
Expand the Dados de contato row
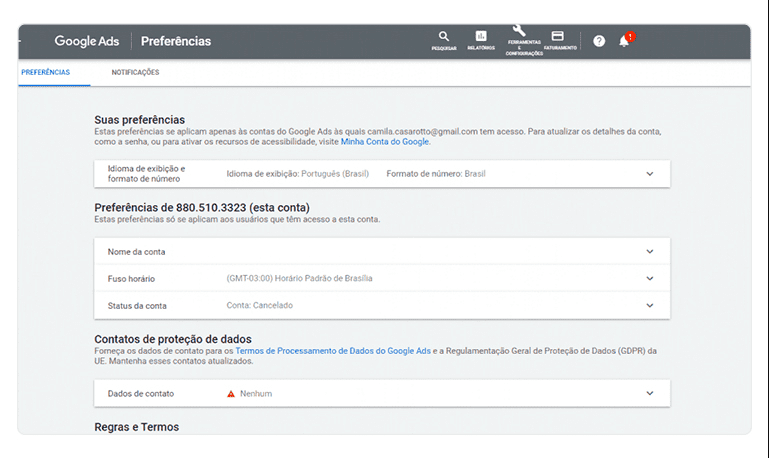[649, 394]
